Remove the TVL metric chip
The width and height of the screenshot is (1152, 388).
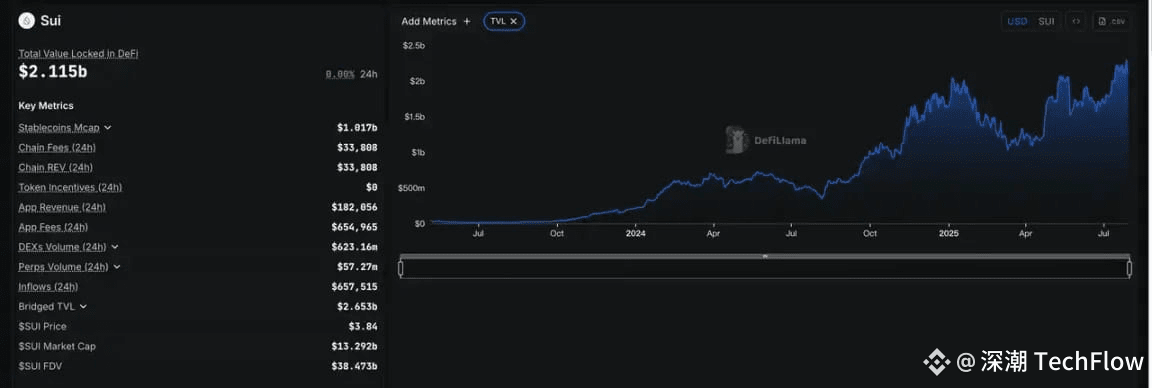pos(514,21)
